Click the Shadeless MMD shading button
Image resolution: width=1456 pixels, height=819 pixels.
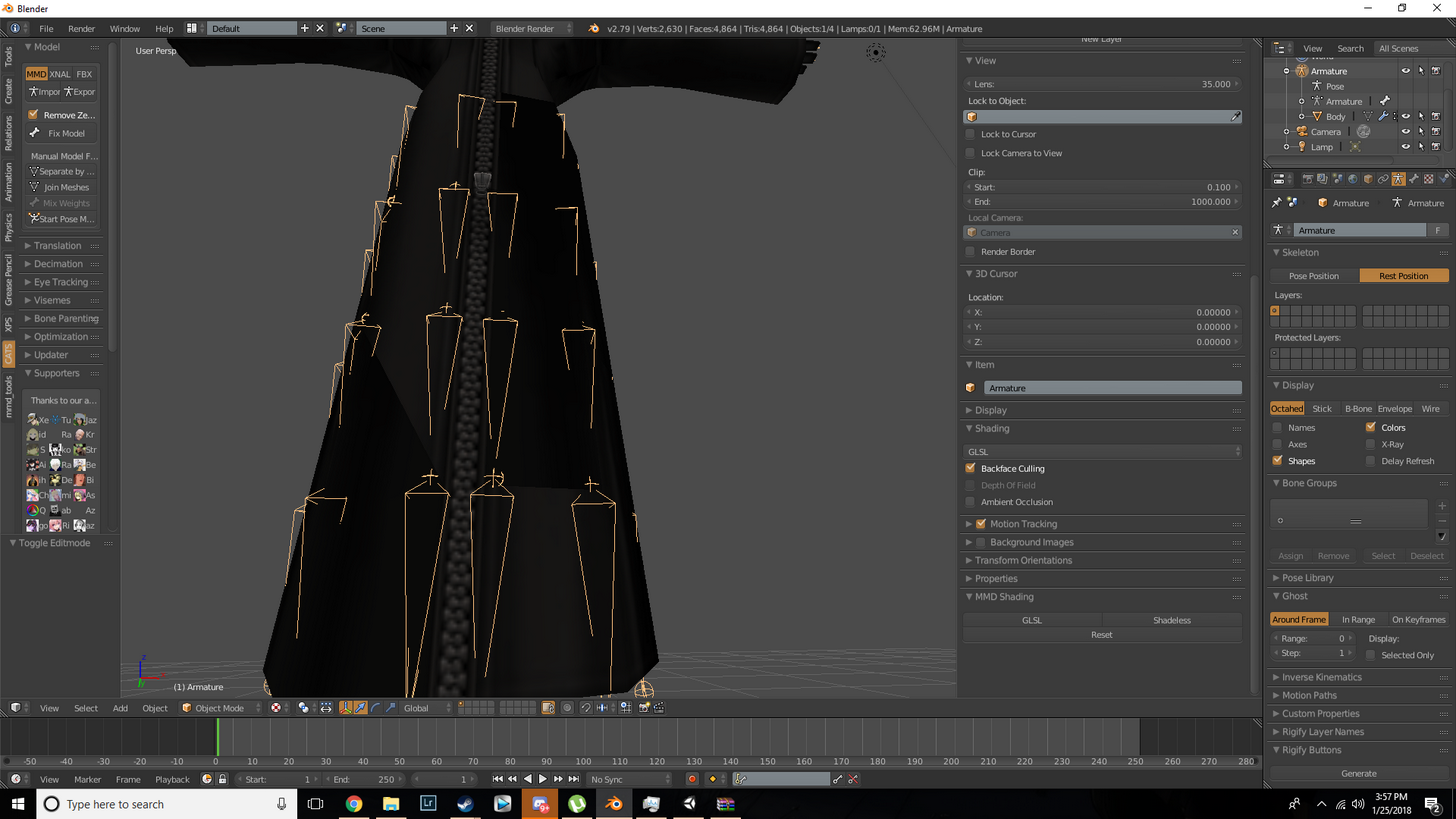coord(1171,620)
